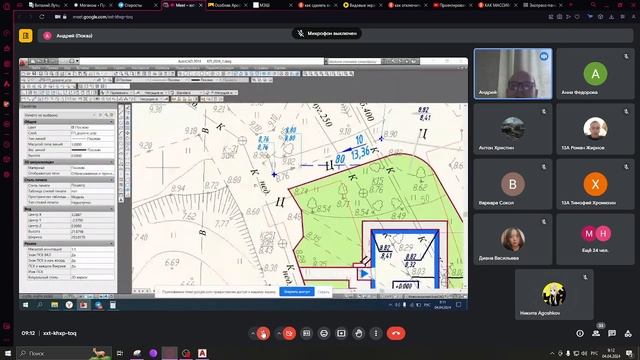Close the Meet browser tab

pyautogui.click(x=200, y=5)
